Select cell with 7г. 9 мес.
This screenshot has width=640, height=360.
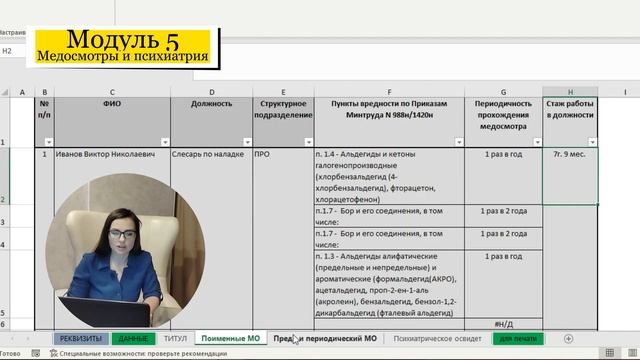pyautogui.click(x=570, y=176)
